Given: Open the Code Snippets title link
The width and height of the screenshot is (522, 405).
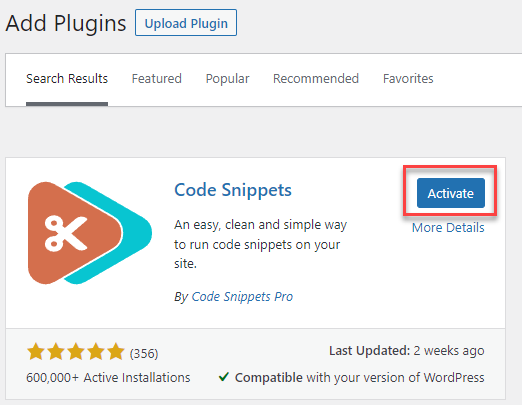Looking at the screenshot, I should [x=233, y=190].
